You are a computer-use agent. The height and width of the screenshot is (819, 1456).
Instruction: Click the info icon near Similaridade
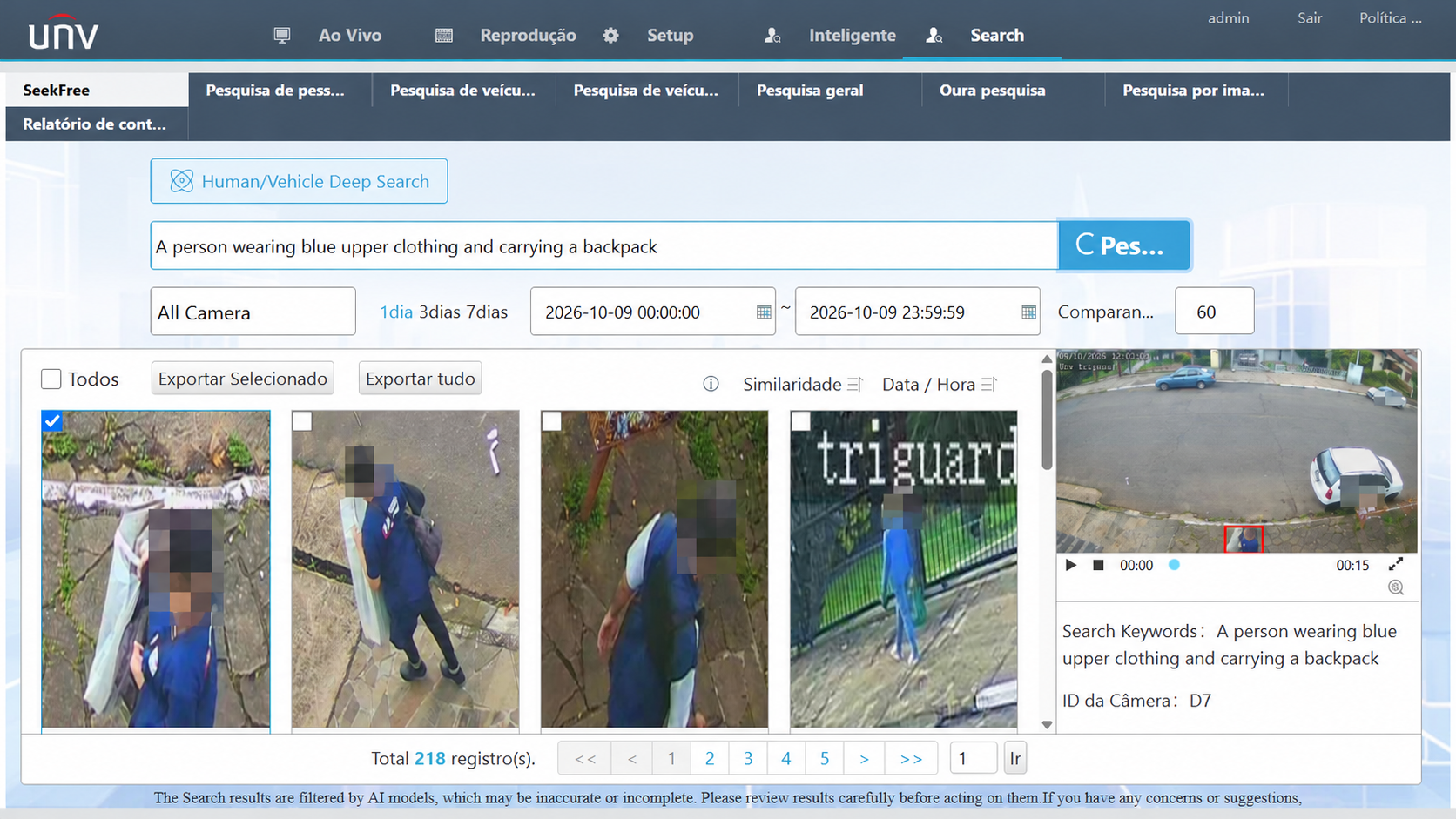(x=711, y=384)
